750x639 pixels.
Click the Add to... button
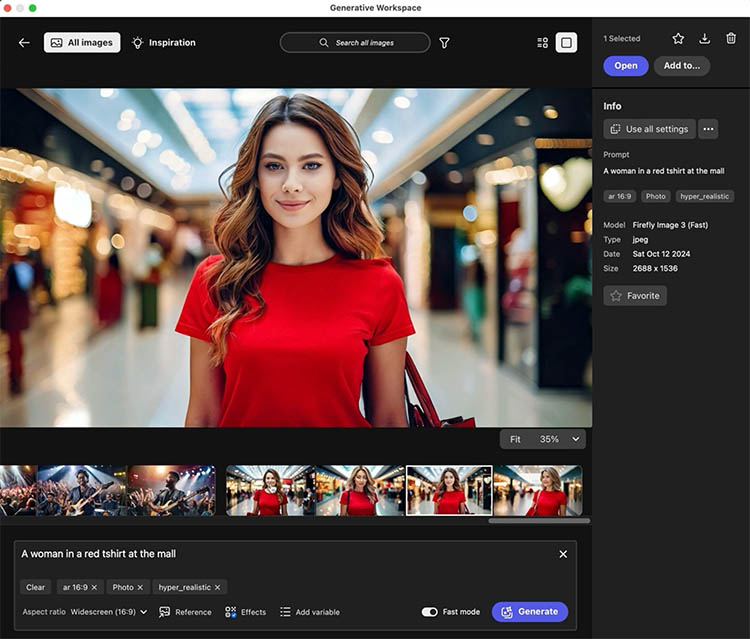682,66
